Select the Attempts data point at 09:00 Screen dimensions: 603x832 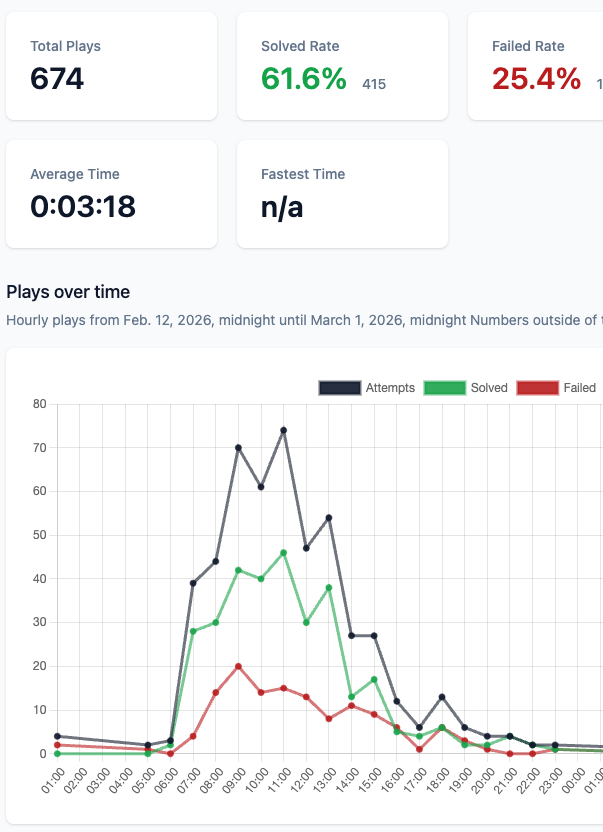[x=238, y=448]
